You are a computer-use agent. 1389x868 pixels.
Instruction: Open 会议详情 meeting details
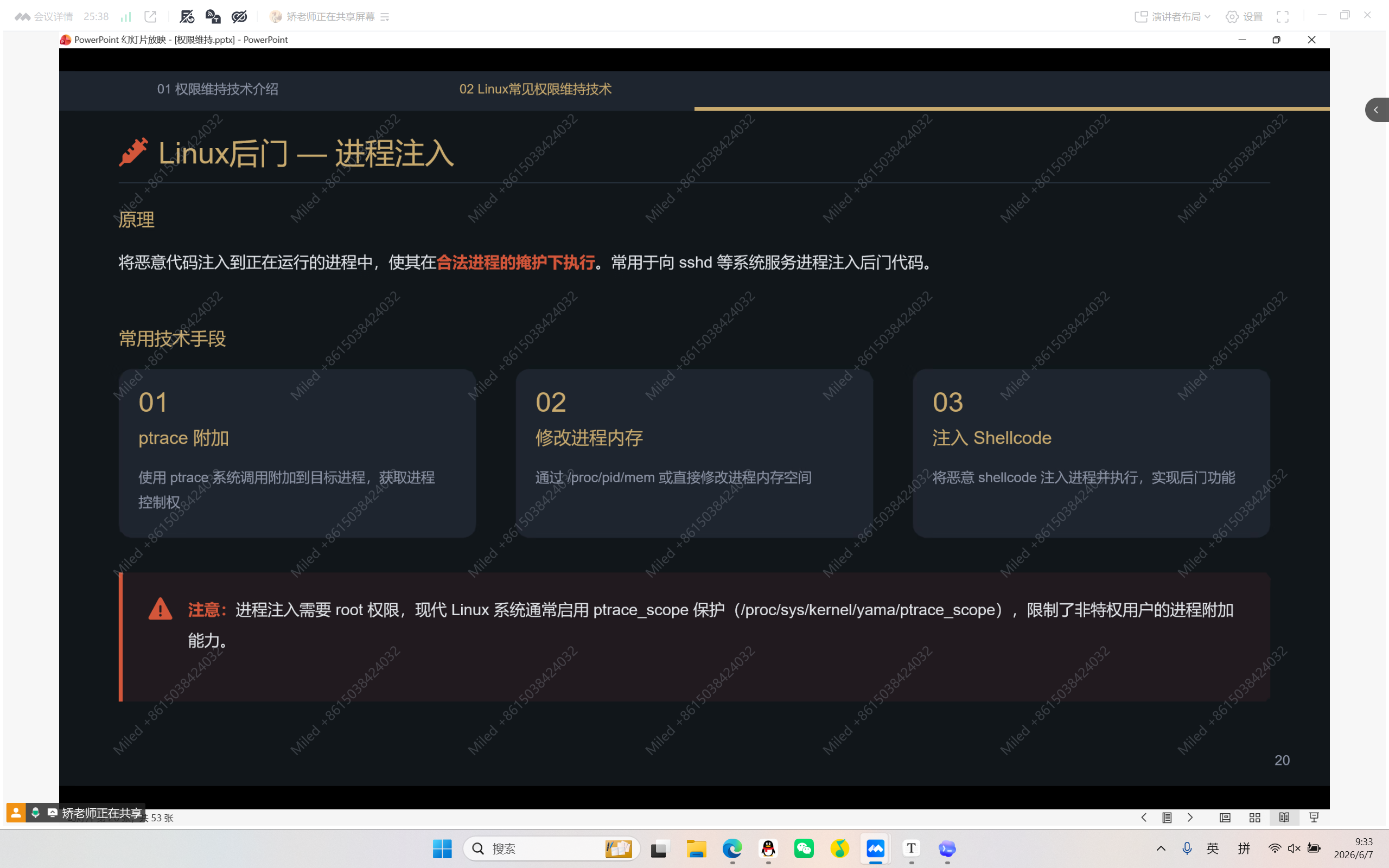pyautogui.click(x=44, y=17)
